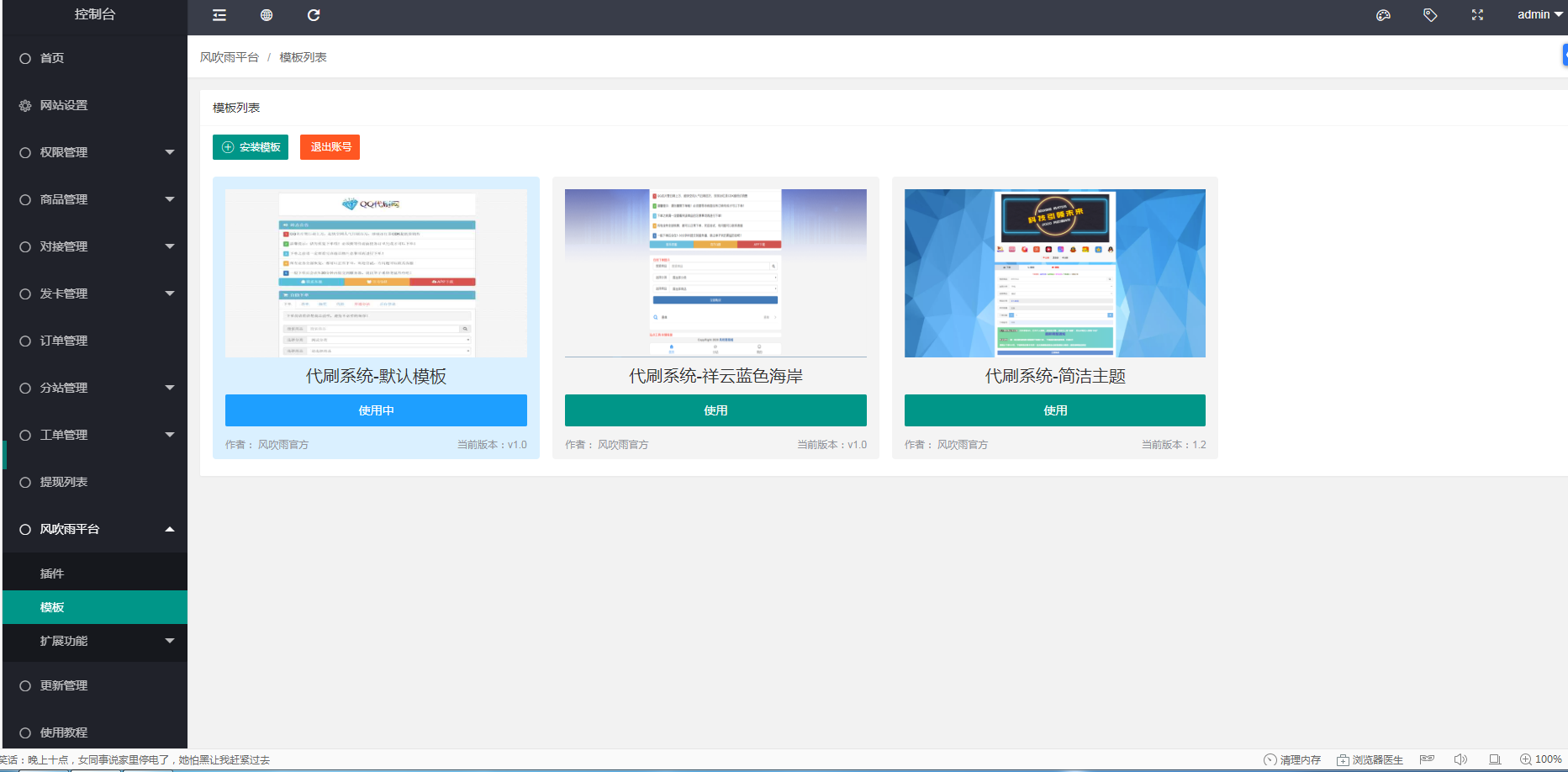Select 首页 in the sidebar
The height and width of the screenshot is (772, 1568).
[52, 58]
